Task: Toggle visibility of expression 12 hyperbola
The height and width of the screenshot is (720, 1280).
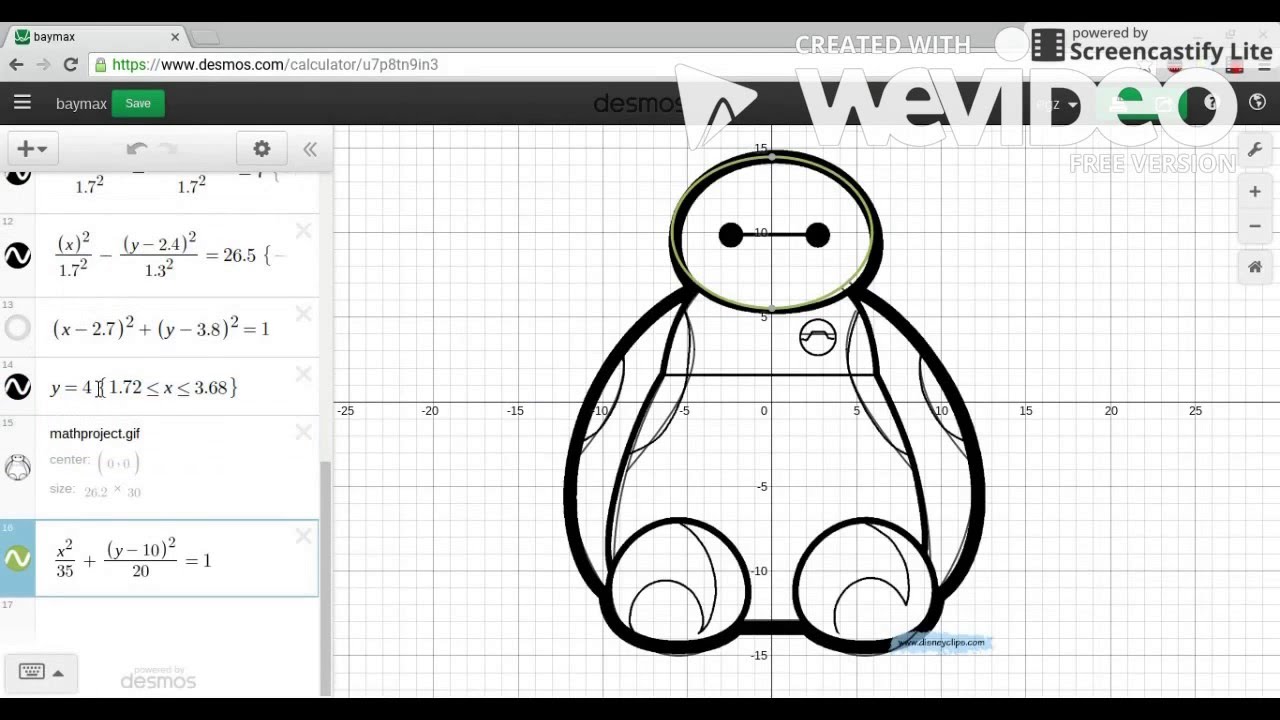Action: pyautogui.click(x=18, y=256)
